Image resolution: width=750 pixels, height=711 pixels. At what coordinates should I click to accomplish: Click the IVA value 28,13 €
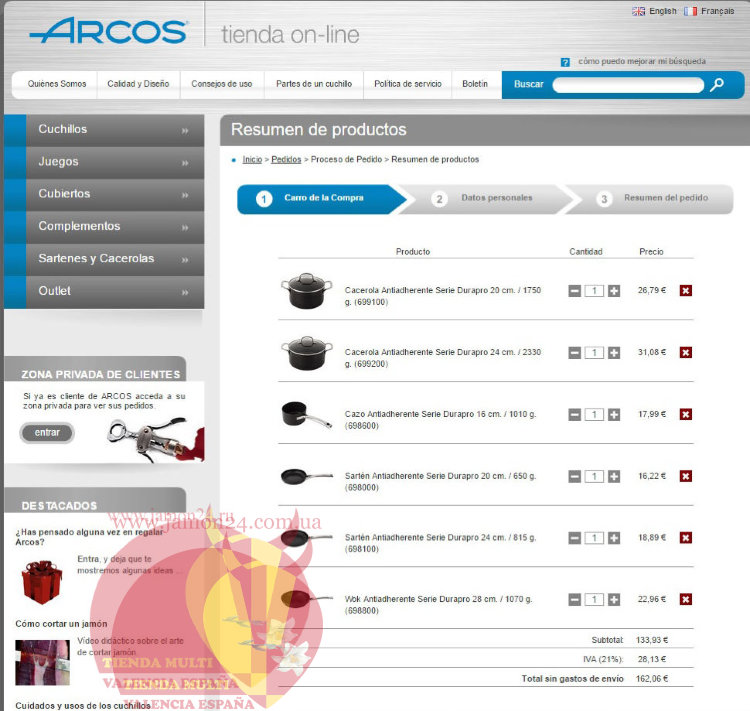(652, 659)
